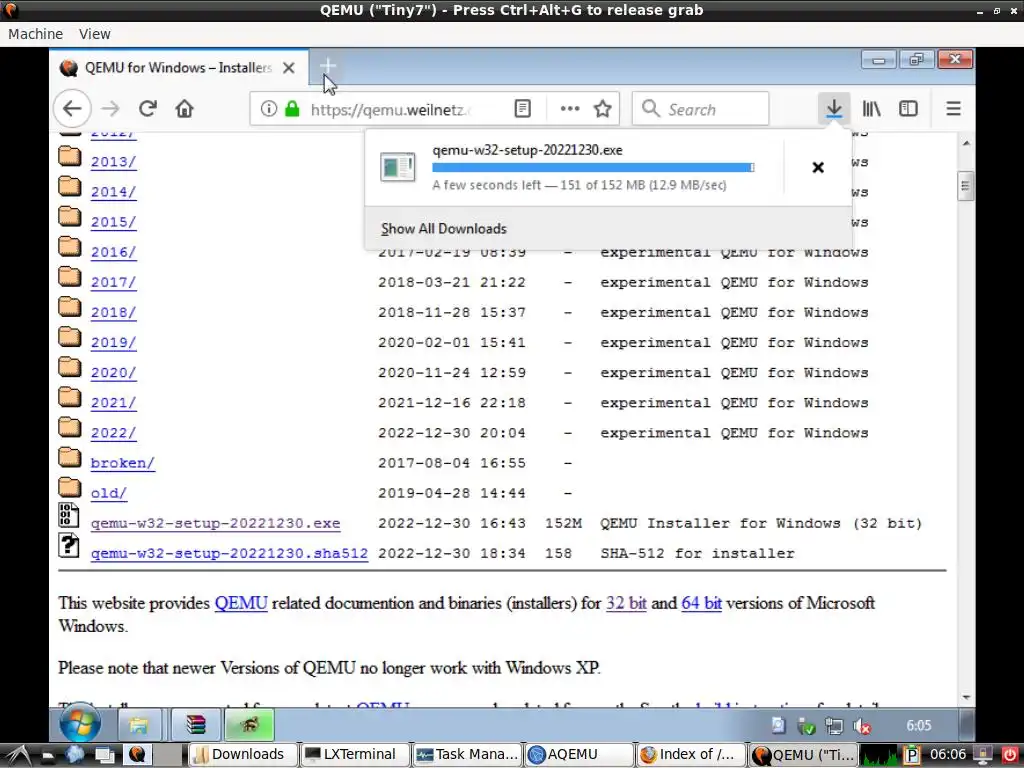The image size is (1024, 768).
Task: Open the 2018/ folder link
Action: pos(113,312)
